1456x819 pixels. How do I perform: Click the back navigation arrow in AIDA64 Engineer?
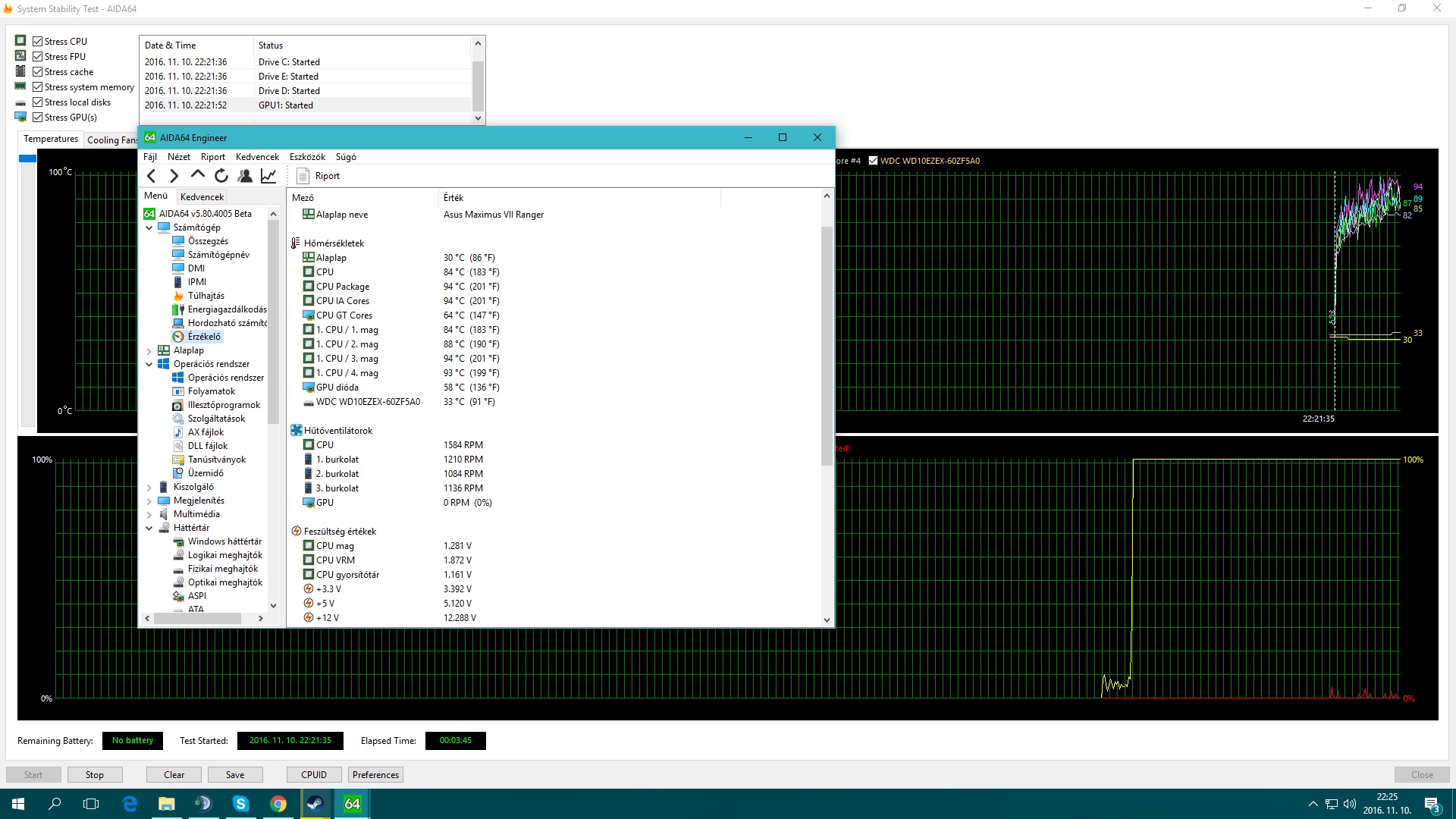[151, 176]
